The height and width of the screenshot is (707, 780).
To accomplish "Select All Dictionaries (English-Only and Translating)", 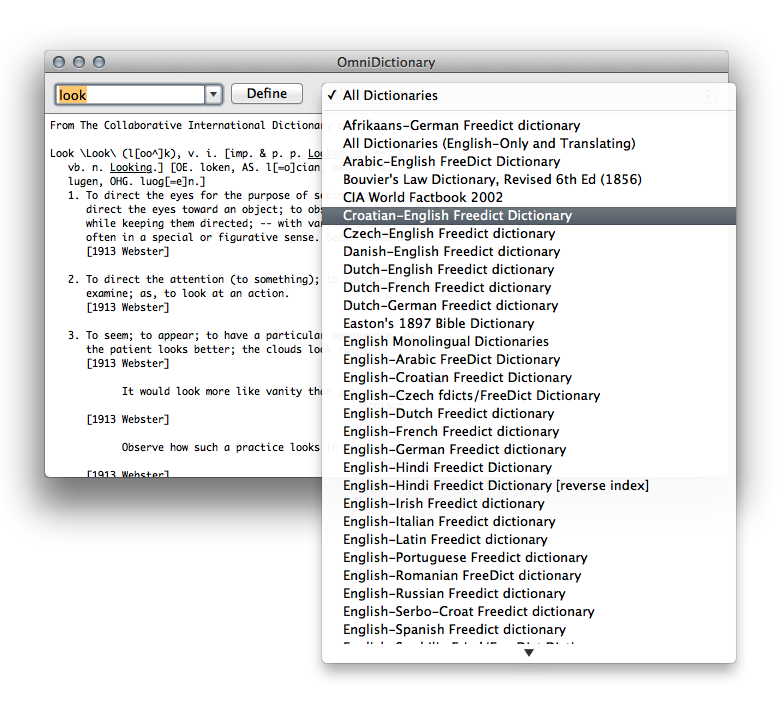I will 489,144.
